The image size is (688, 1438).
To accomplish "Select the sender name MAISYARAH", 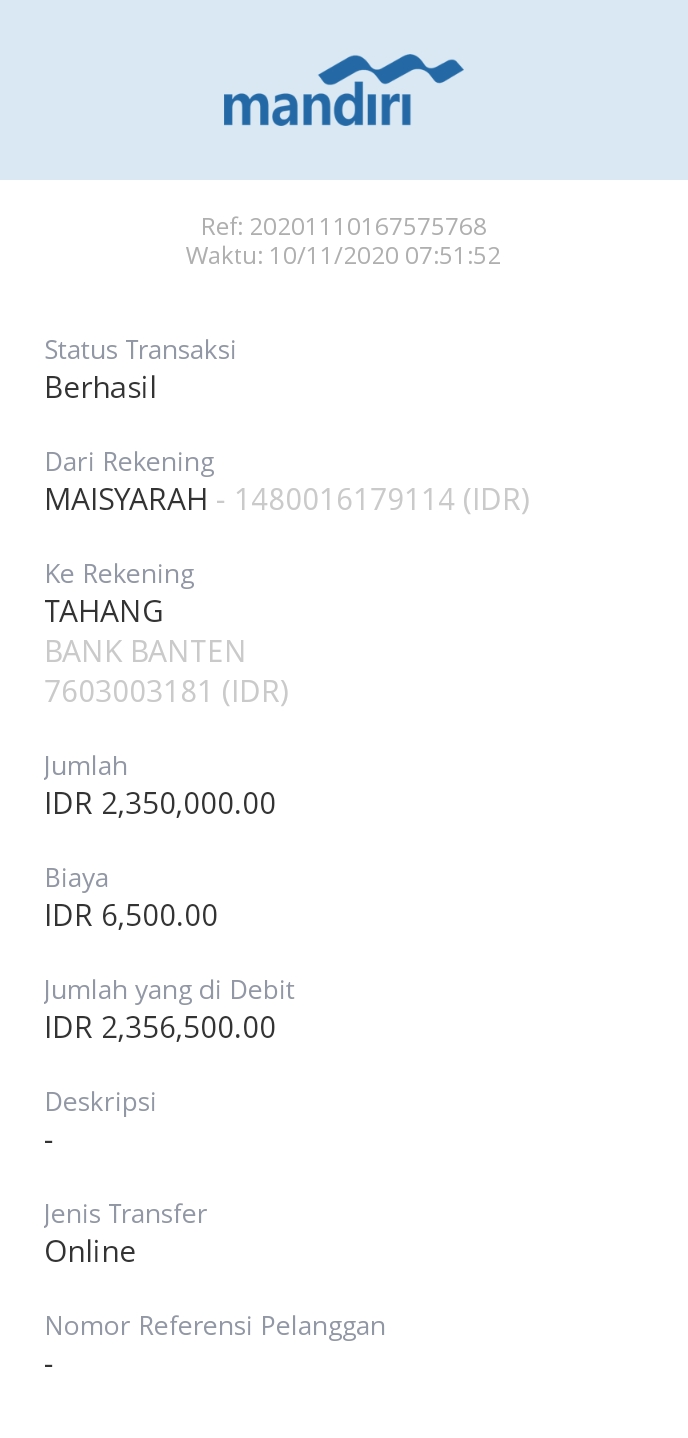I will [126, 499].
